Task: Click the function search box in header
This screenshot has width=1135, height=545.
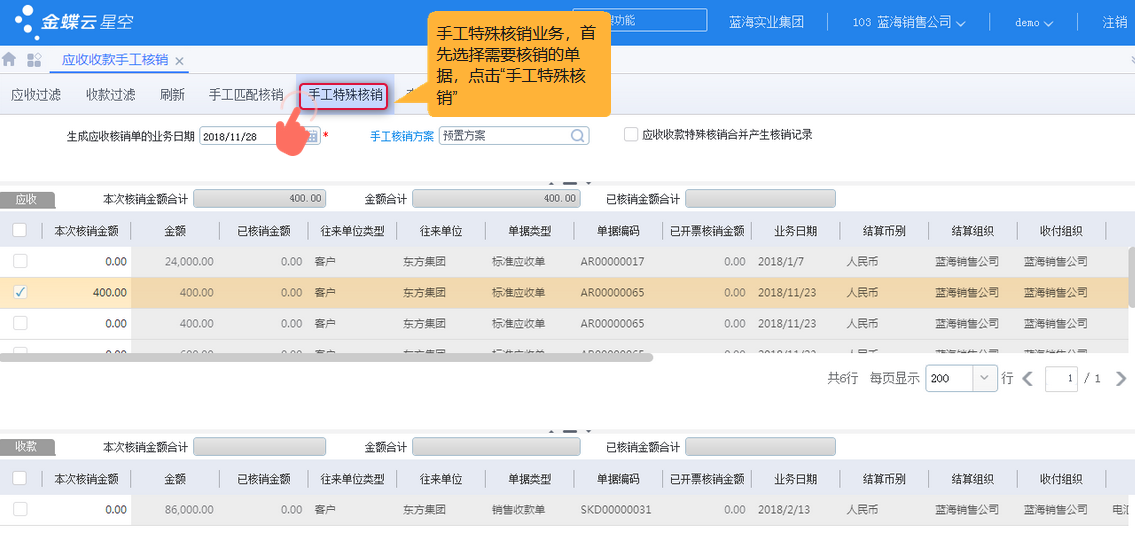Action: [x=639, y=20]
